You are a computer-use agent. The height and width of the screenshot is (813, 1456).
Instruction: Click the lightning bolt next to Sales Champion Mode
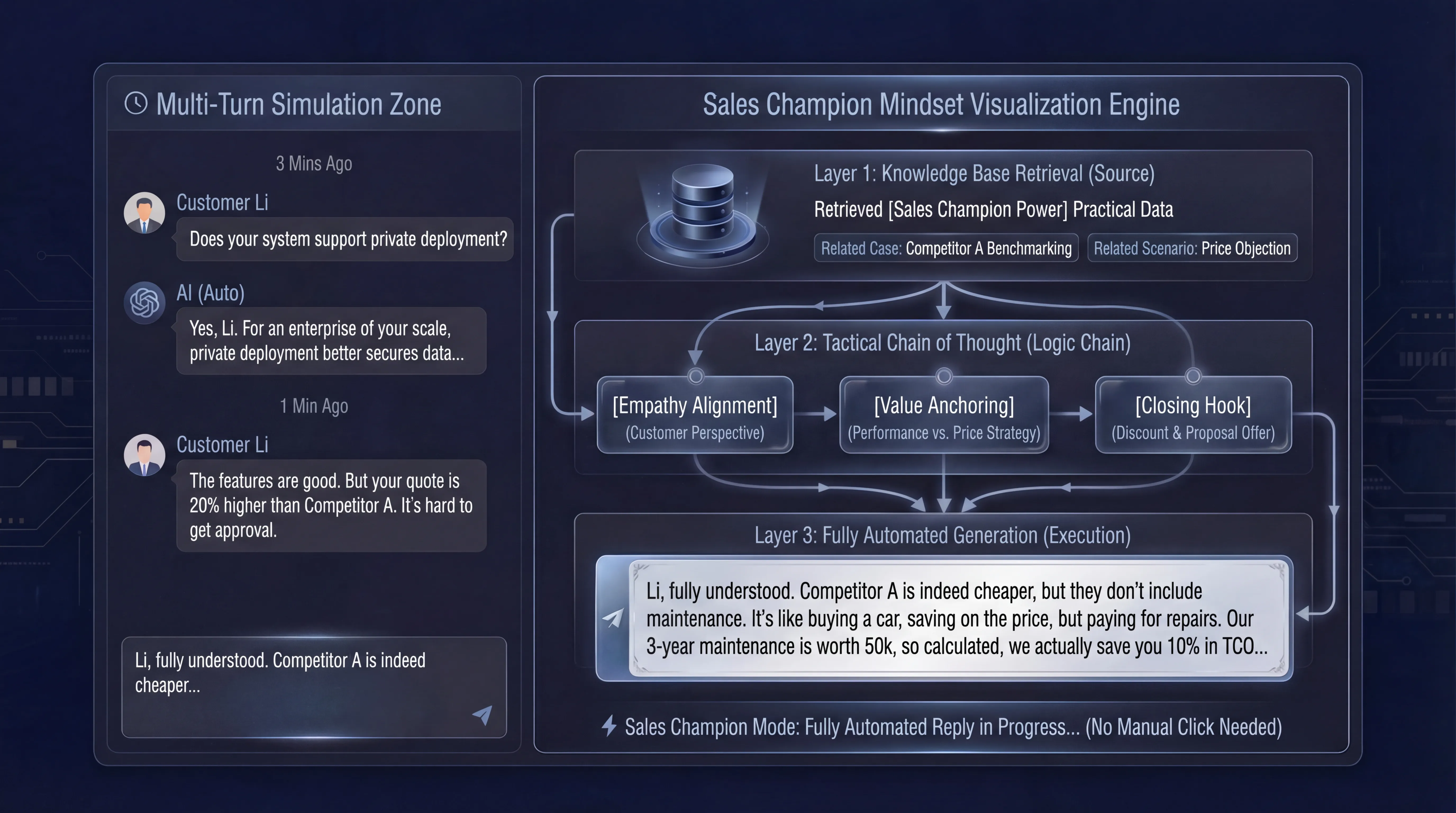point(609,727)
